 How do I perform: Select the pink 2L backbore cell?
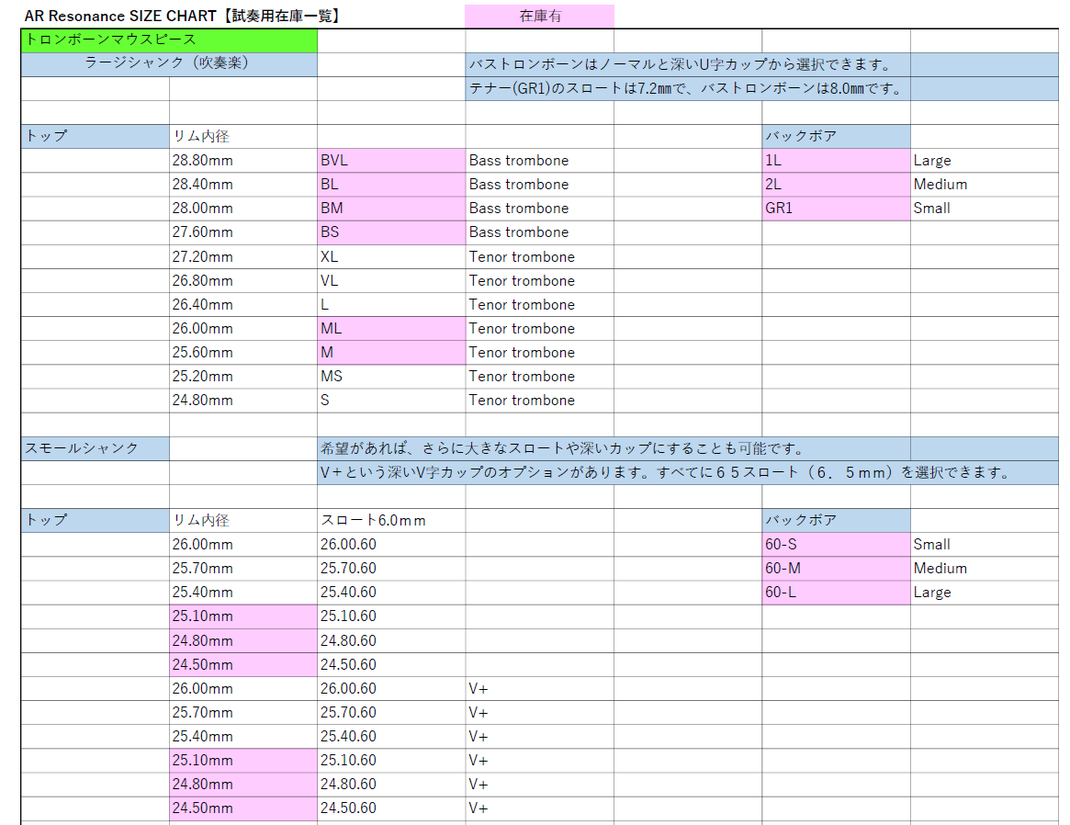(x=836, y=184)
